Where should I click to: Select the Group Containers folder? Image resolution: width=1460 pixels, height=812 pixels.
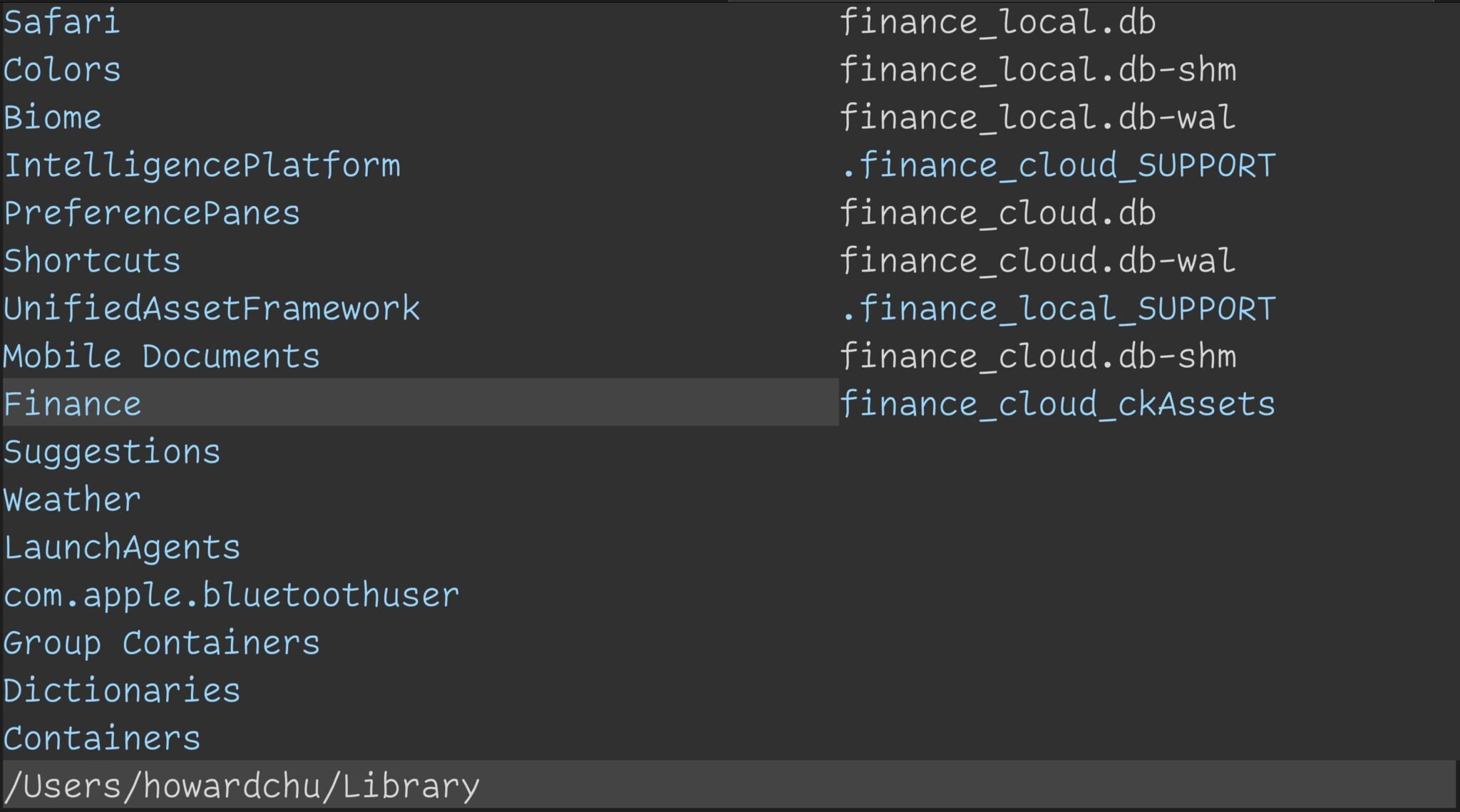click(x=161, y=643)
